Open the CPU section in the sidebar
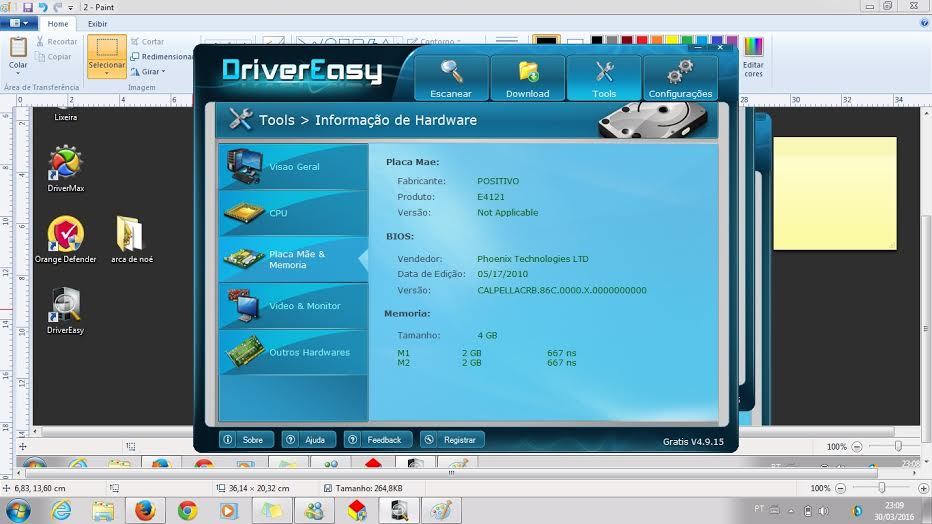This screenshot has height=524, width=932. coord(294,213)
